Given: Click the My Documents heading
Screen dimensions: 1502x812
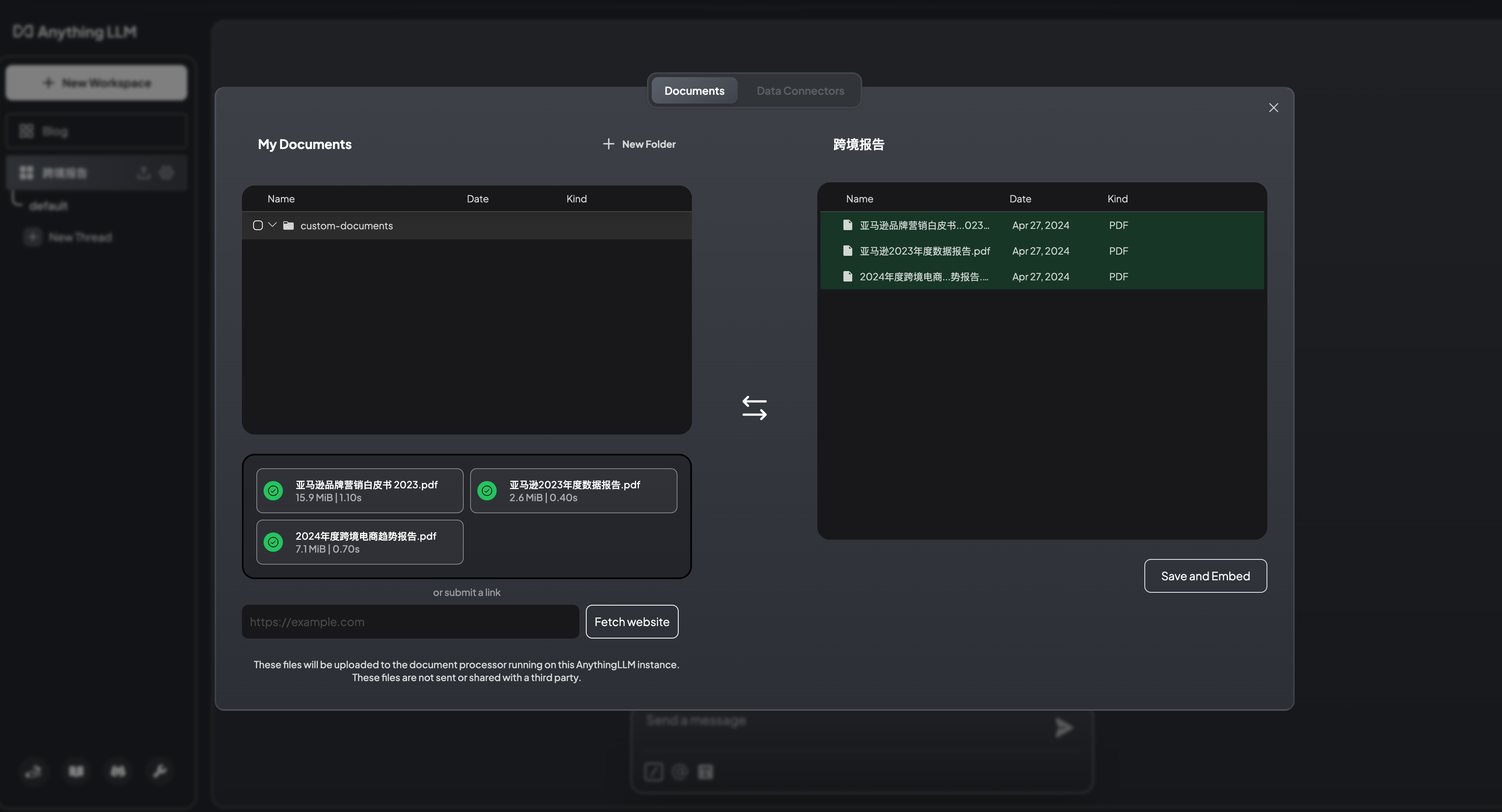Looking at the screenshot, I should tap(304, 144).
